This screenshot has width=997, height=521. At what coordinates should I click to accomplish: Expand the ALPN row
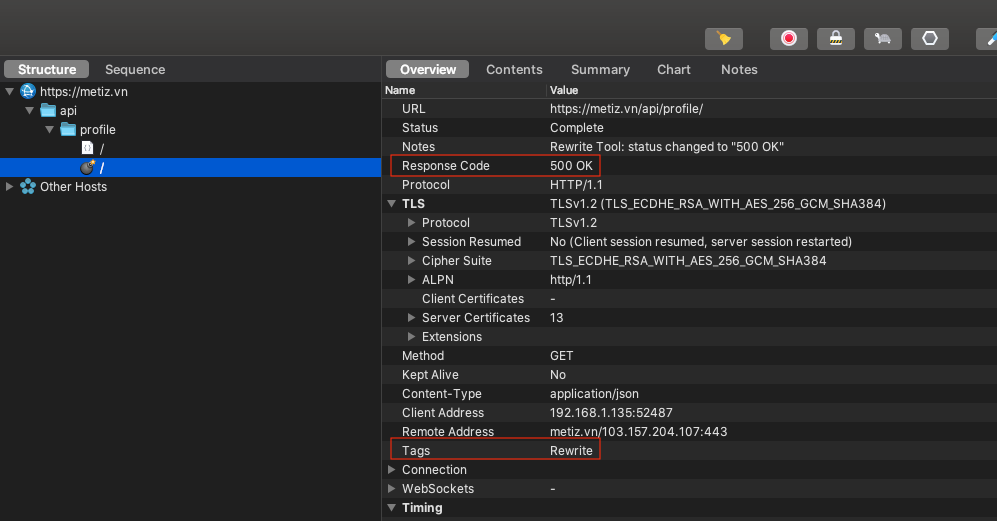[411, 280]
